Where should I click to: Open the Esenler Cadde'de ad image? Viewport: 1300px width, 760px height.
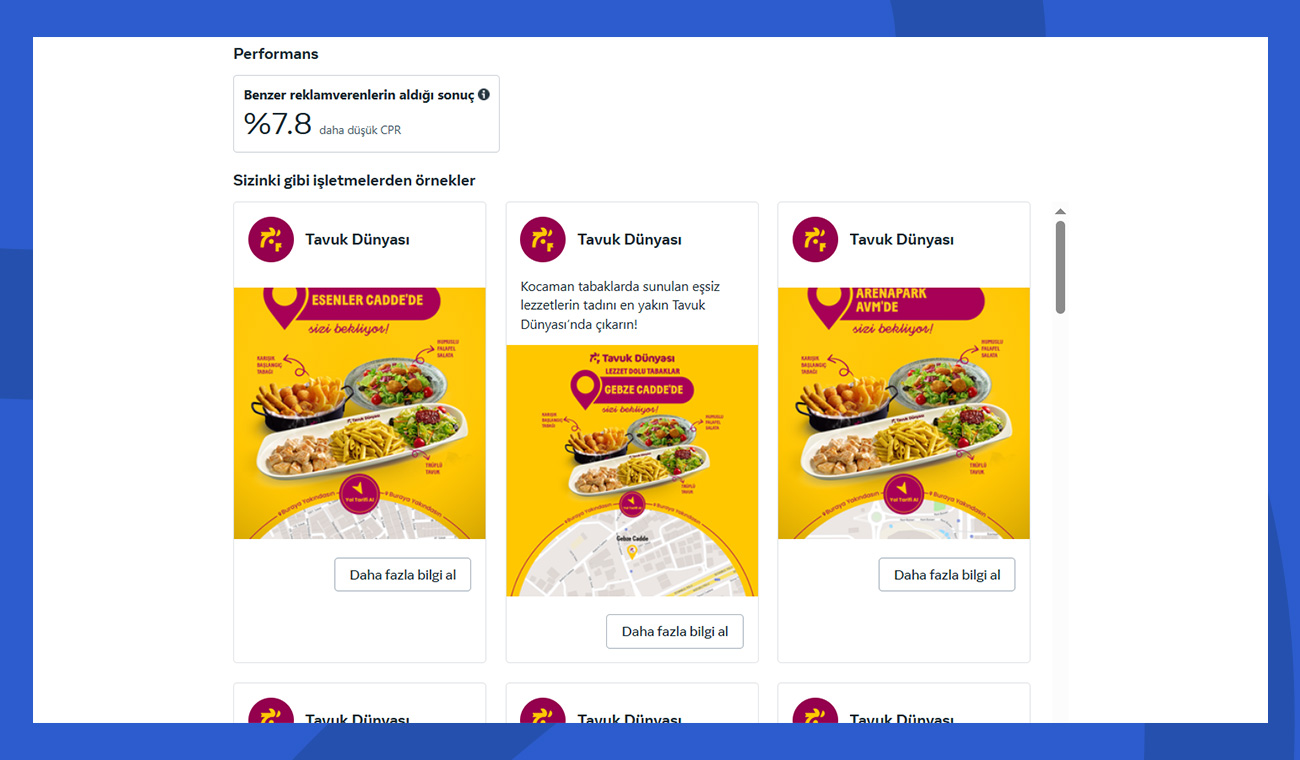(x=360, y=414)
